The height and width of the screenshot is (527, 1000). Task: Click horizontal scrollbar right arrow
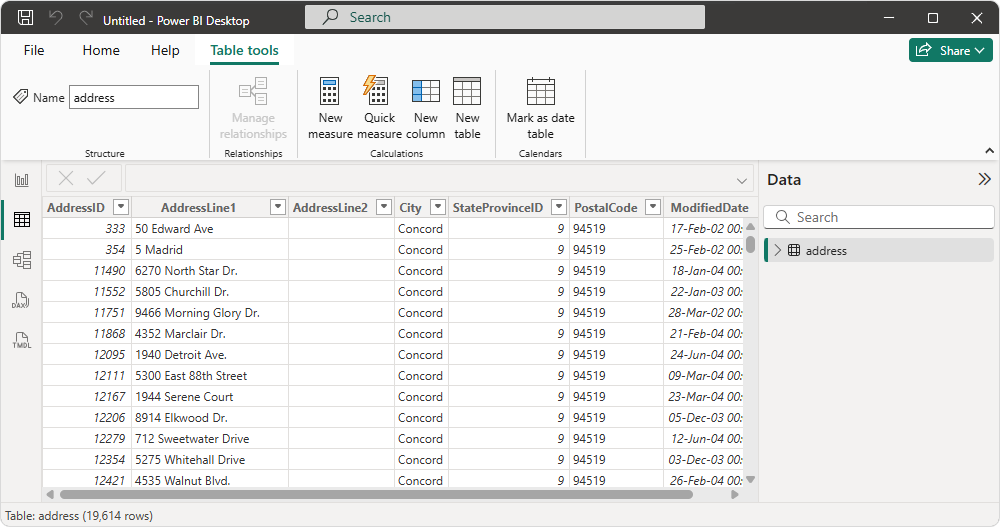(x=735, y=494)
